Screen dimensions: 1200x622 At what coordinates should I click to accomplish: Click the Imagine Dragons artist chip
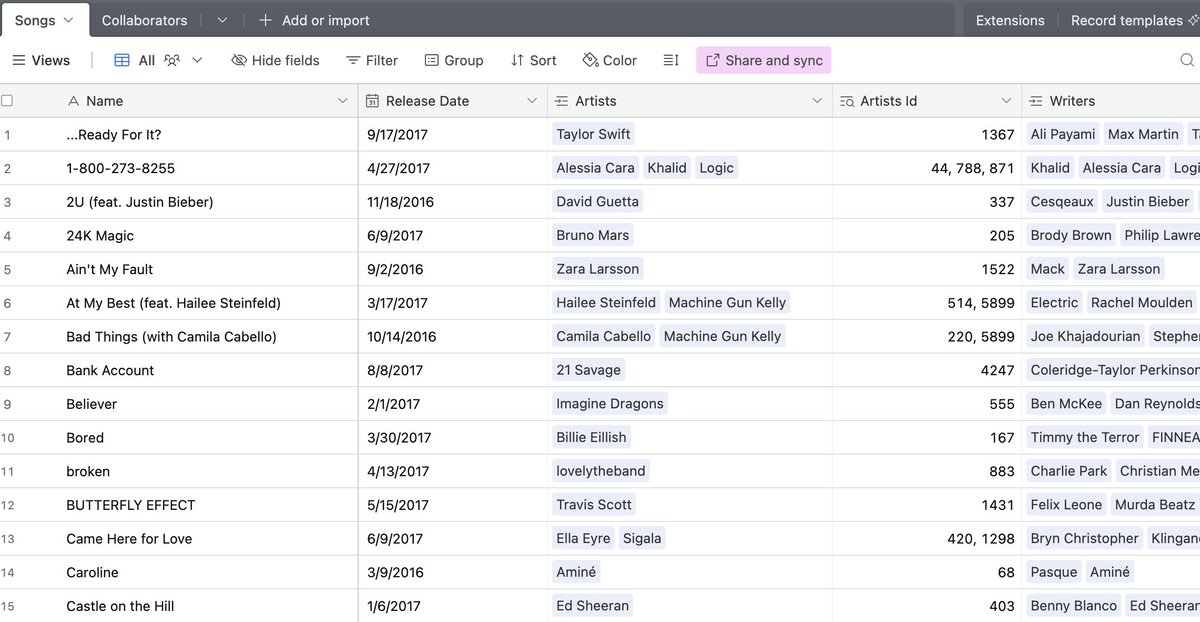(x=610, y=403)
